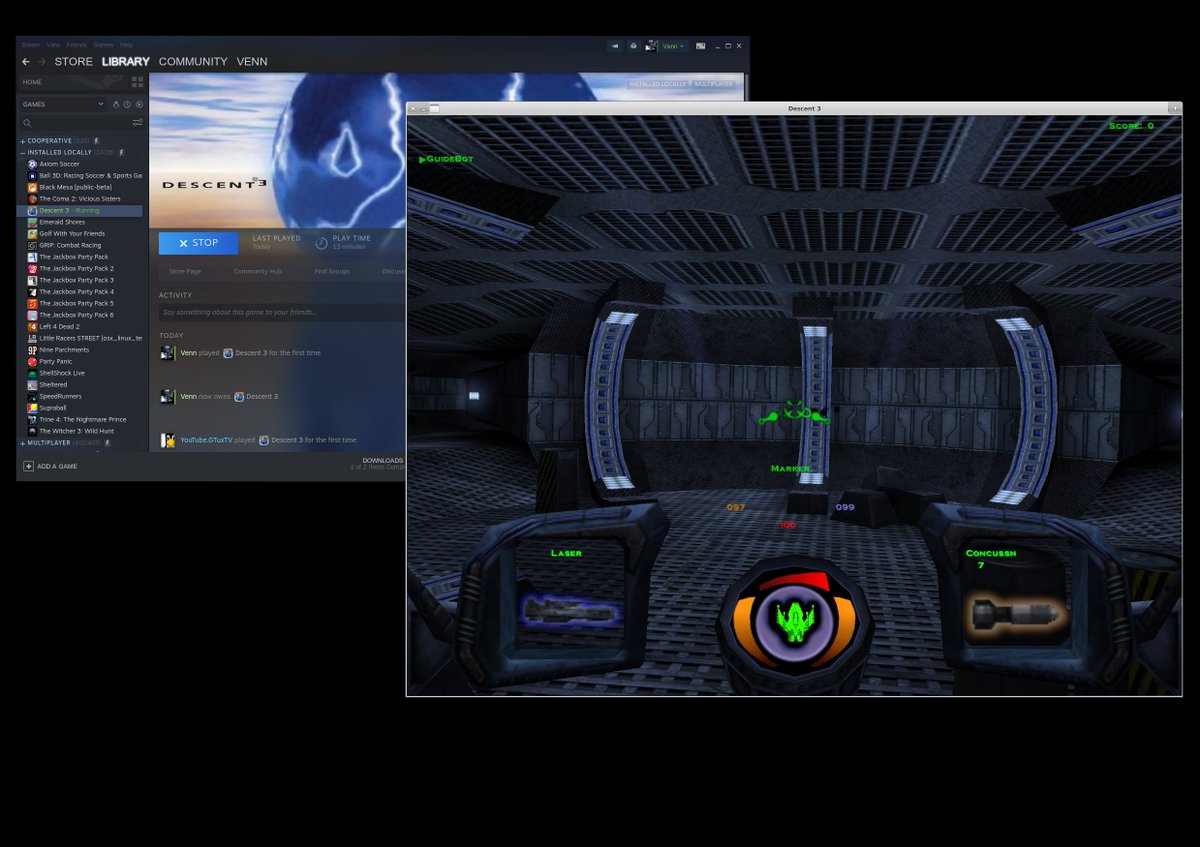Open the Find Groups link
This screenshot has height=847, width=1200.
[x=332, y=271]
